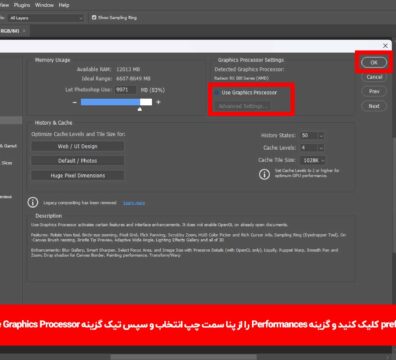Select Huge Pixel Dimensions cache preset

pos(78,175)
